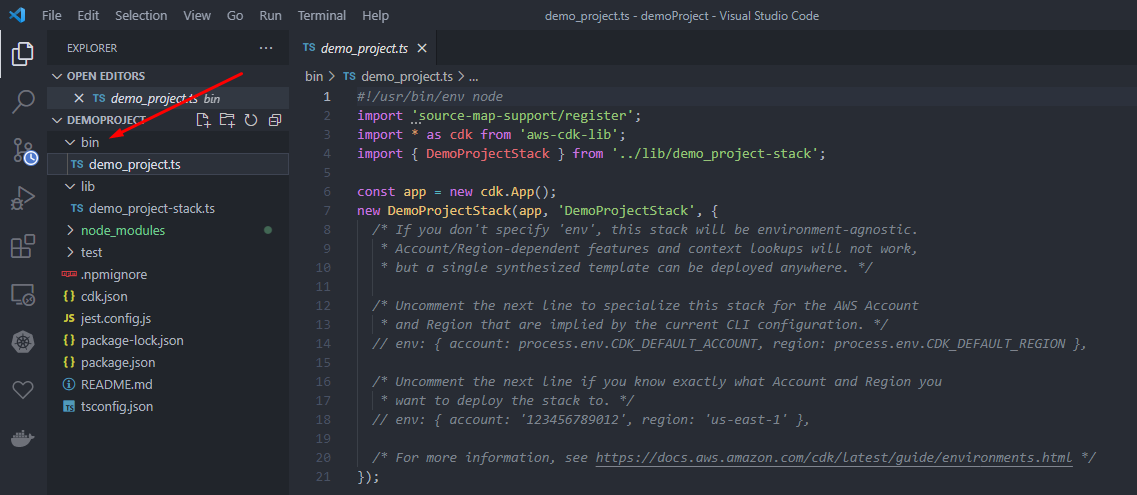Open the Explorer view in activity bar

click(x=23, y=54)
